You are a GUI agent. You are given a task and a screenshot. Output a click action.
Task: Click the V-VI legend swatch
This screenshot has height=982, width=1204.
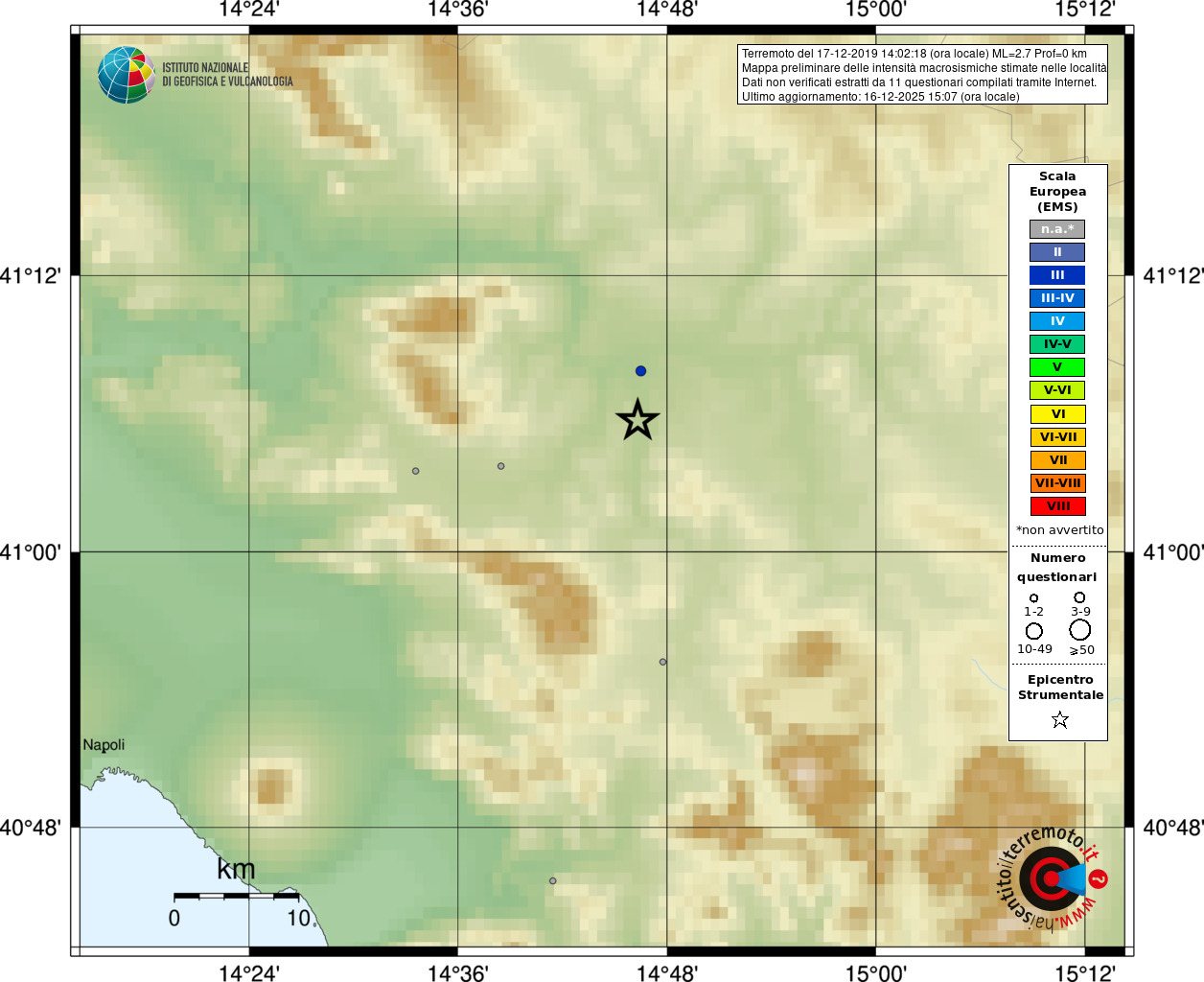1057,390
